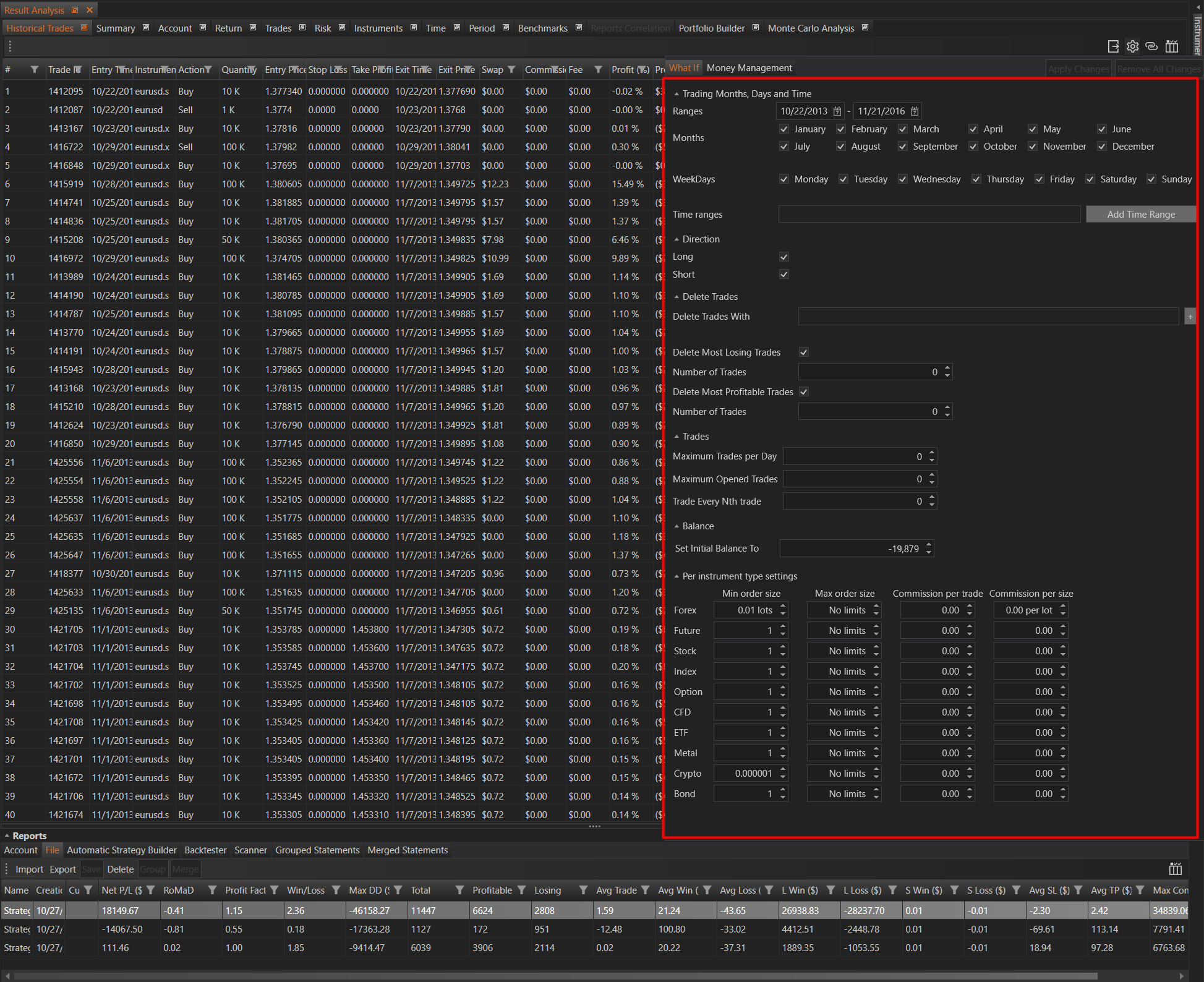The image size is (1204, 982).
Task: Increase Maximum Trades per Day stepper
Action: coord(932,453)
